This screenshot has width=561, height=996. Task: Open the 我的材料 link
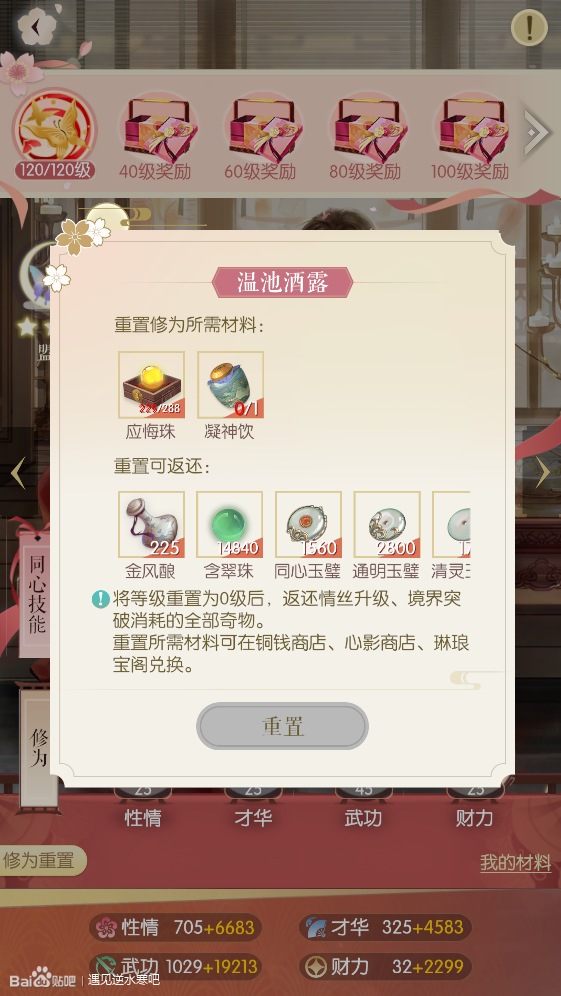coord(515,863)
